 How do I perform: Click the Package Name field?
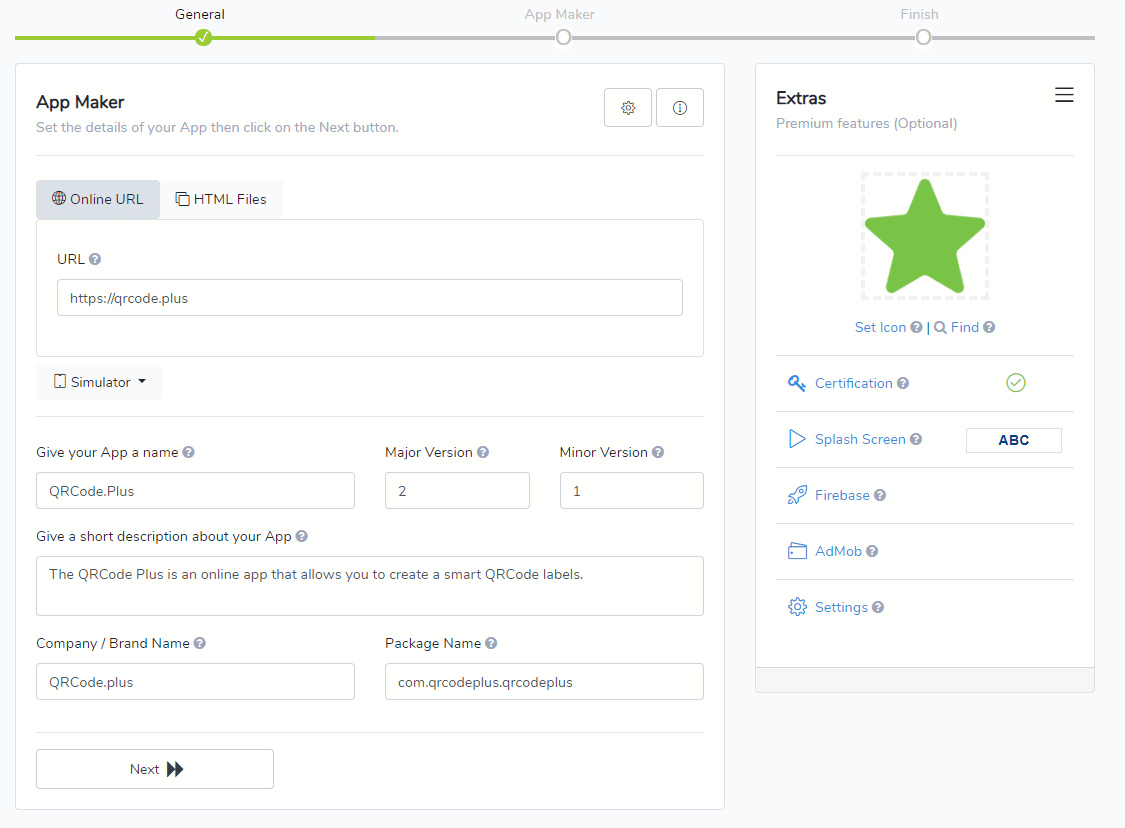[x=544, y=682]
